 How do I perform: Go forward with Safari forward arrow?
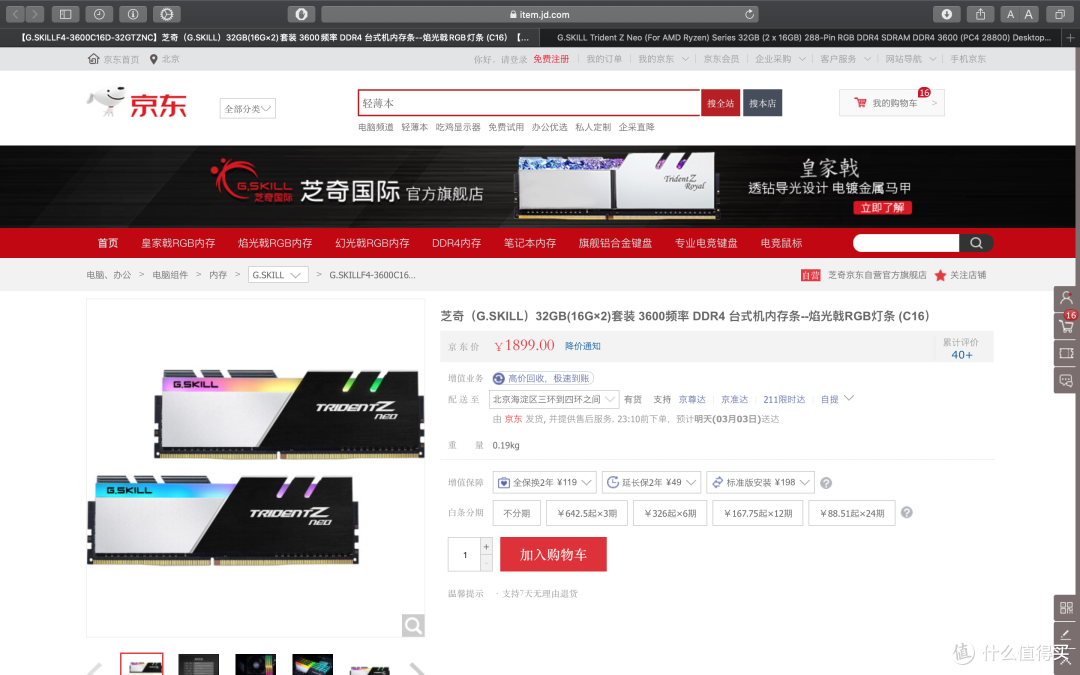(34, 14)
